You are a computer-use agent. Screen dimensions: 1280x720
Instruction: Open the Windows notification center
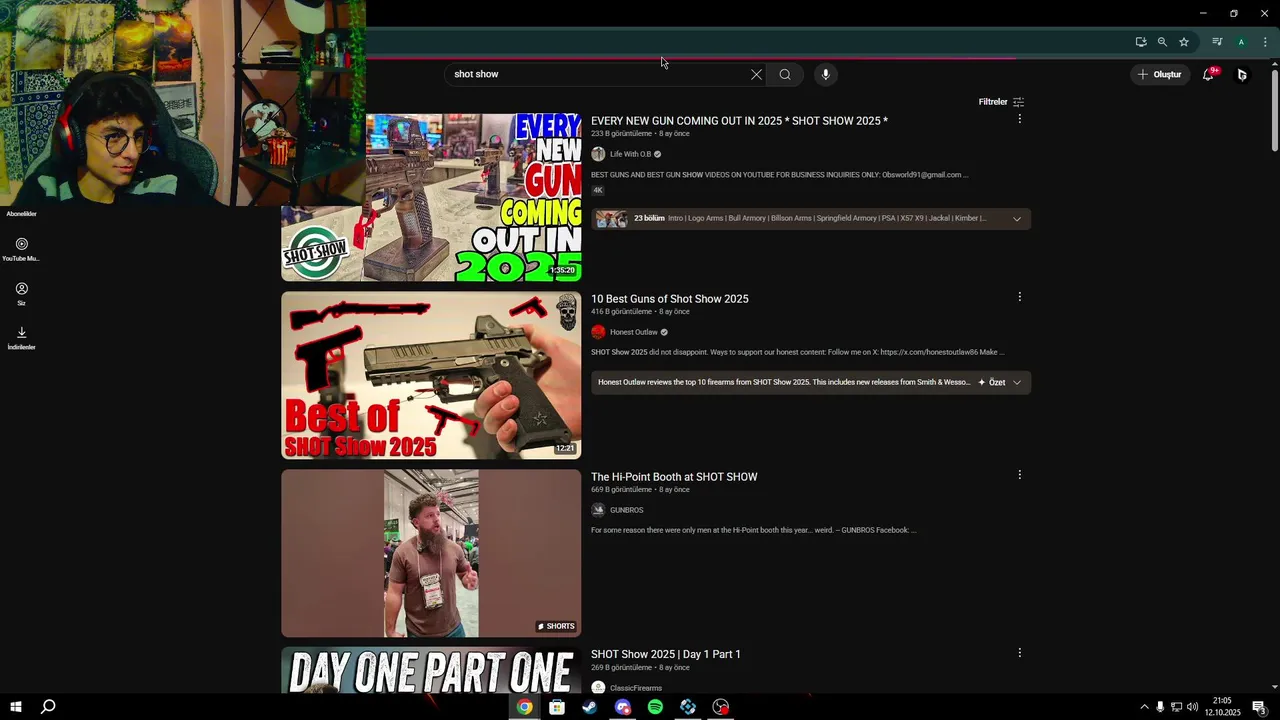[x=1259, y=707]
